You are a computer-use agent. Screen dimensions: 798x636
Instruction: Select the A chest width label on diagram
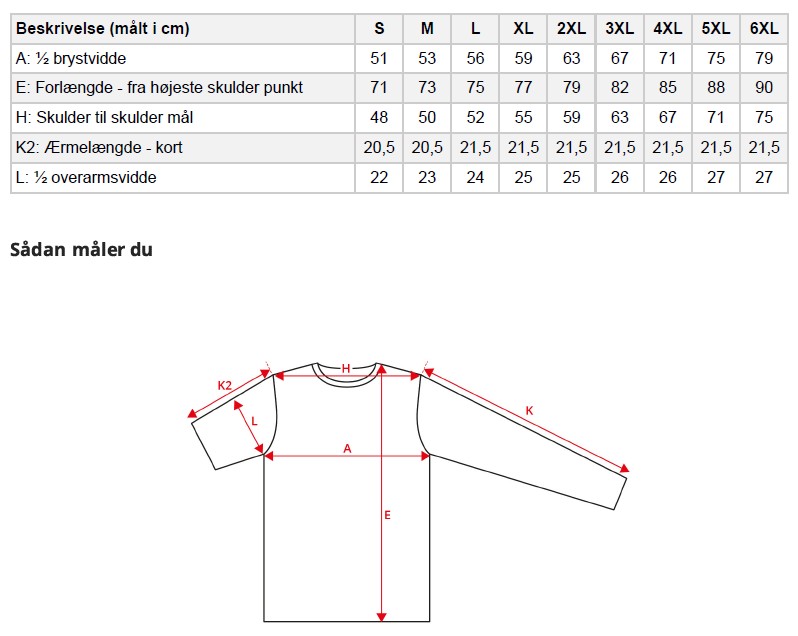[348, 449]
